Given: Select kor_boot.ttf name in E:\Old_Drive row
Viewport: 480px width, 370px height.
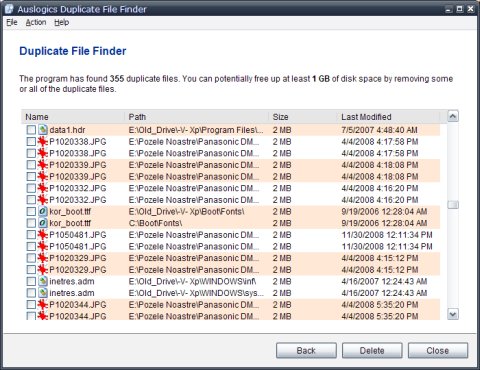Looking at the screenshot, I should [x=70, y=212].
